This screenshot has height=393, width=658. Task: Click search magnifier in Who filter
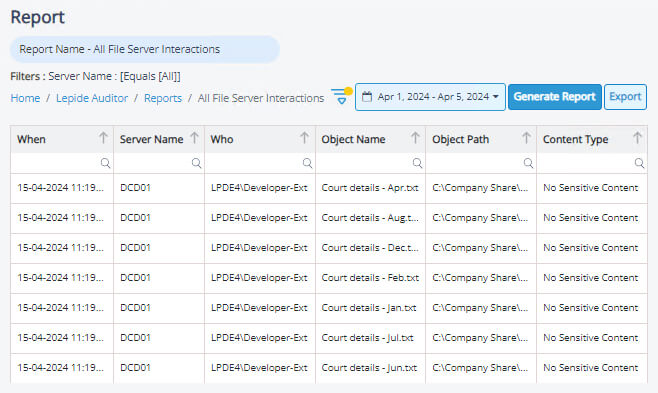(x=307, y=163)
